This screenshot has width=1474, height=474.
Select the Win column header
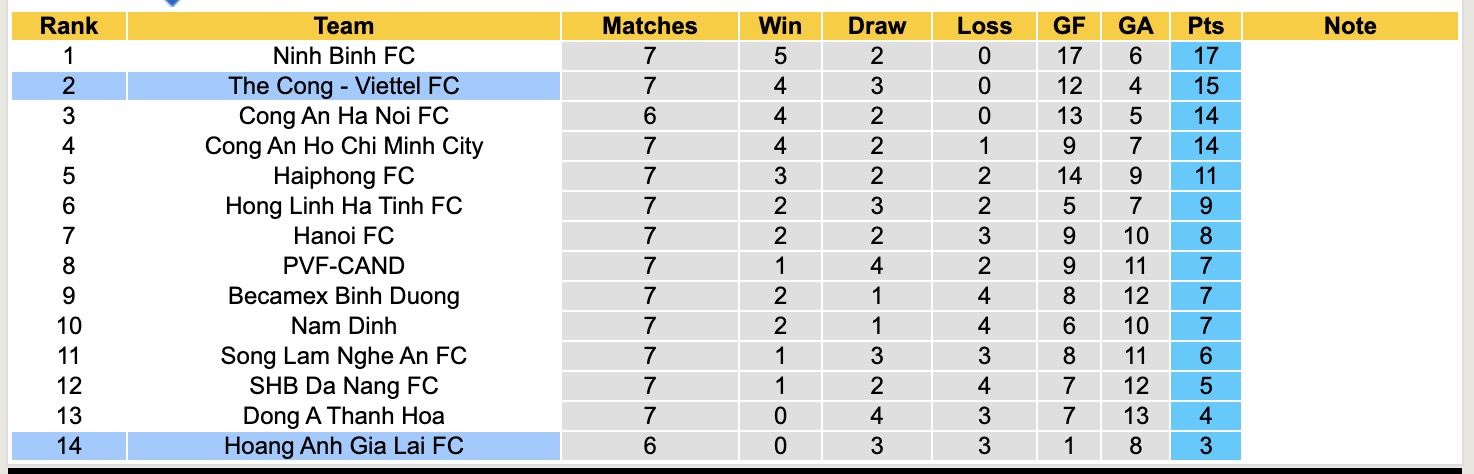click(780, 26)
